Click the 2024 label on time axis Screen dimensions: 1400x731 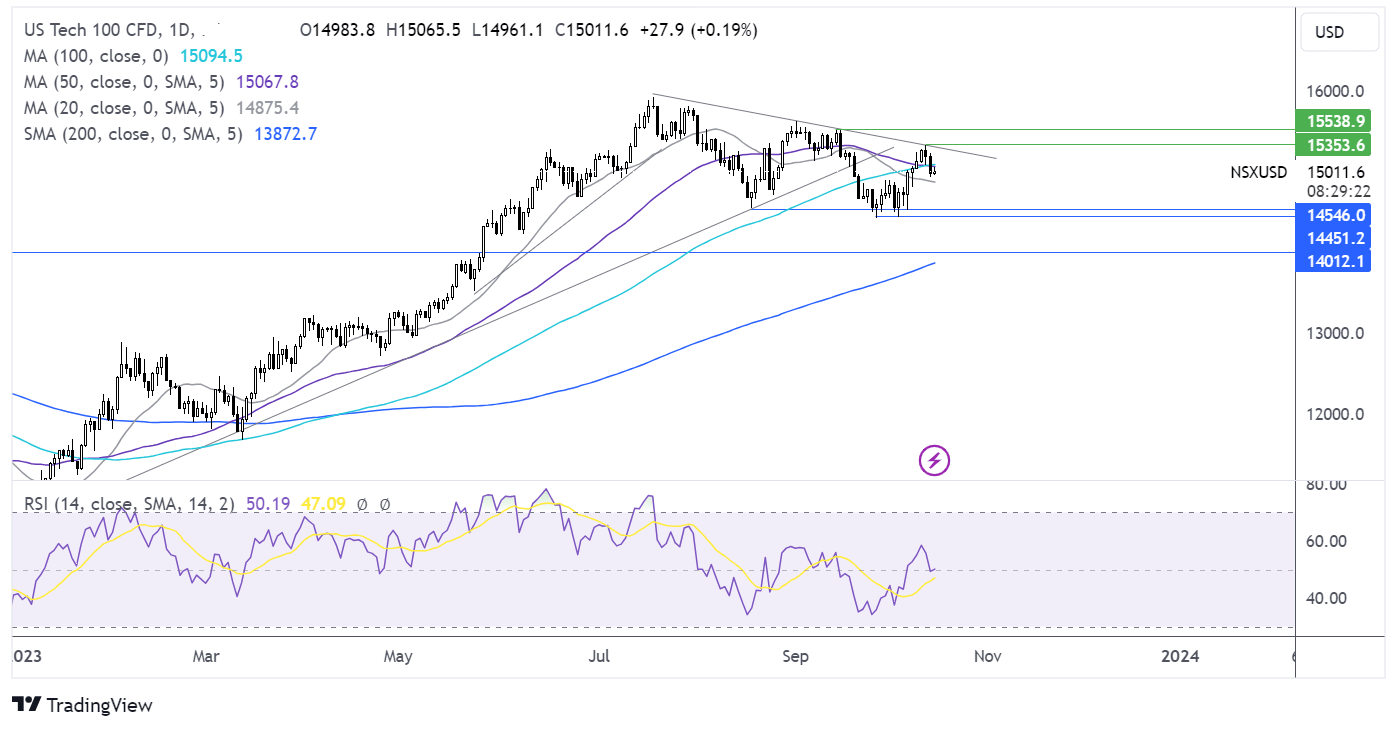click(1181, 656)
